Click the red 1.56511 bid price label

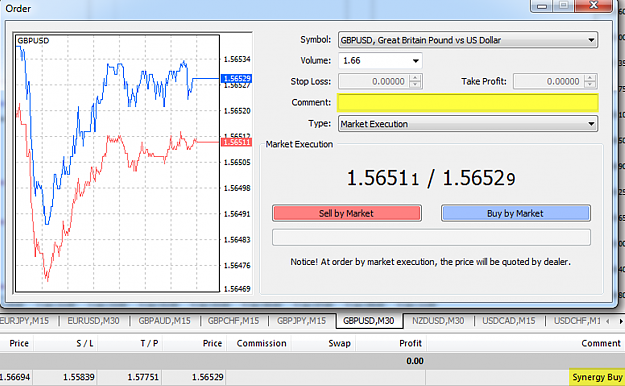click(x=236, y=142)
